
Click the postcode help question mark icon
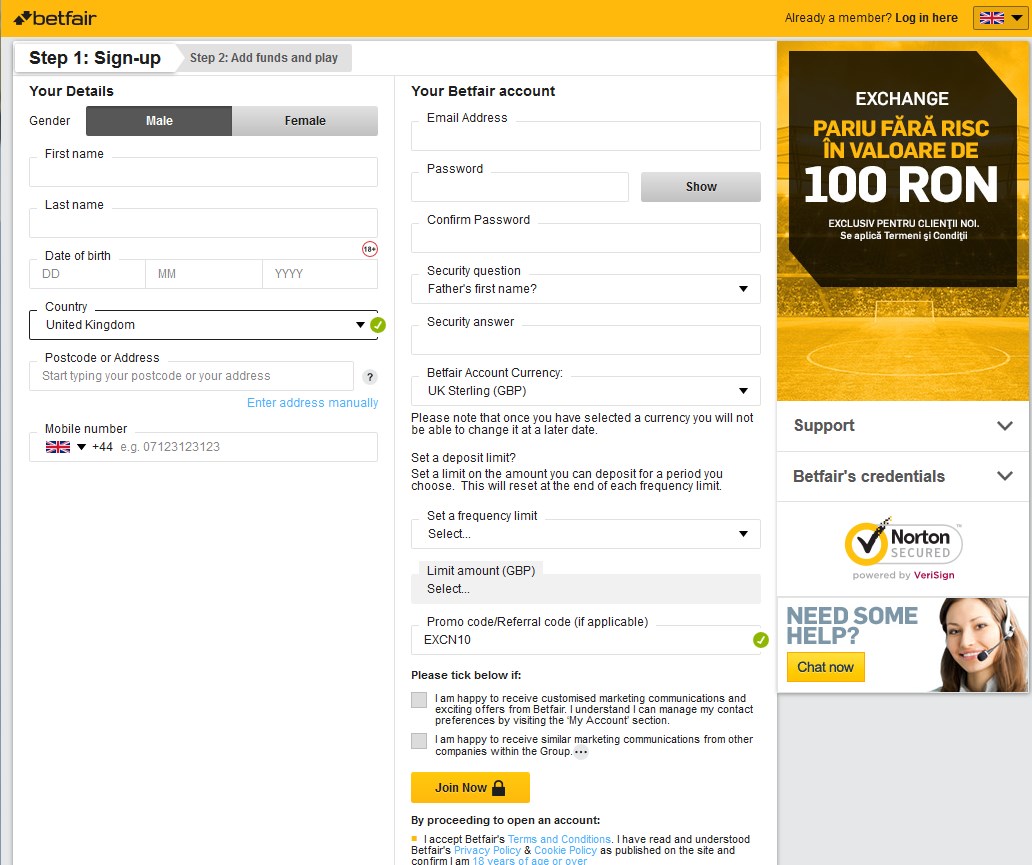[370, 377]
